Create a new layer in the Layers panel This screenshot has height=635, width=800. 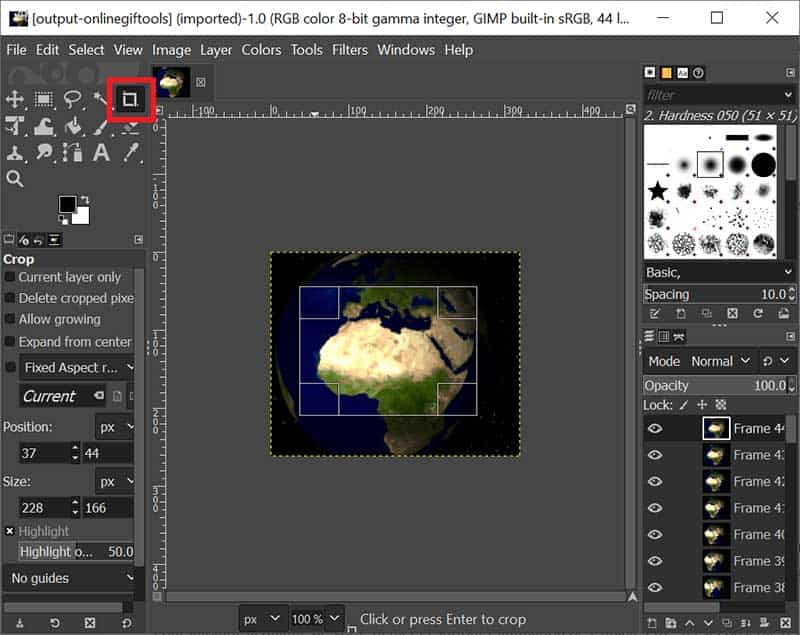pyautogui.click(x=651, y=622)
